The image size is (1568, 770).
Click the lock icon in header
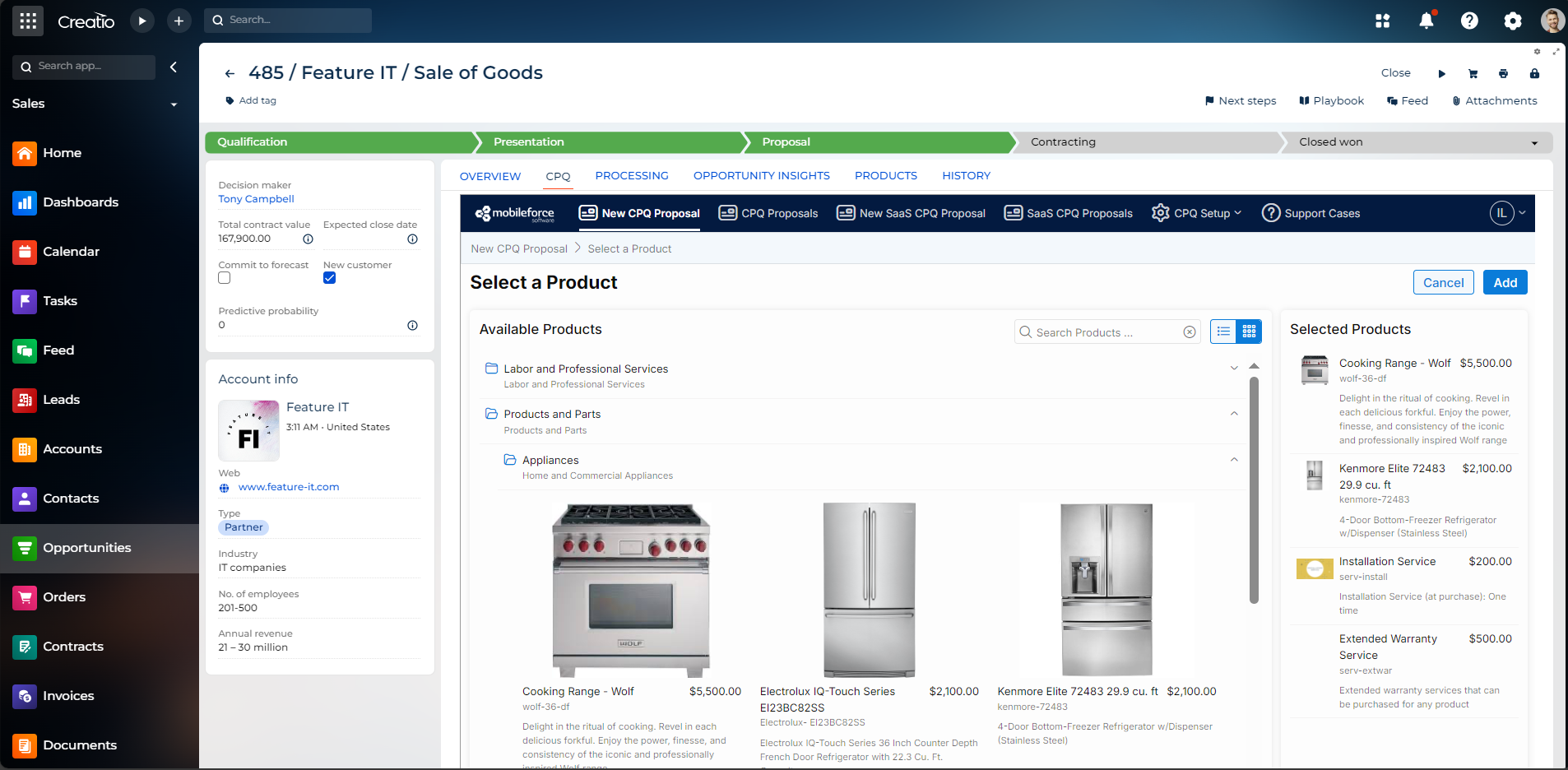tap(1534, 73)
